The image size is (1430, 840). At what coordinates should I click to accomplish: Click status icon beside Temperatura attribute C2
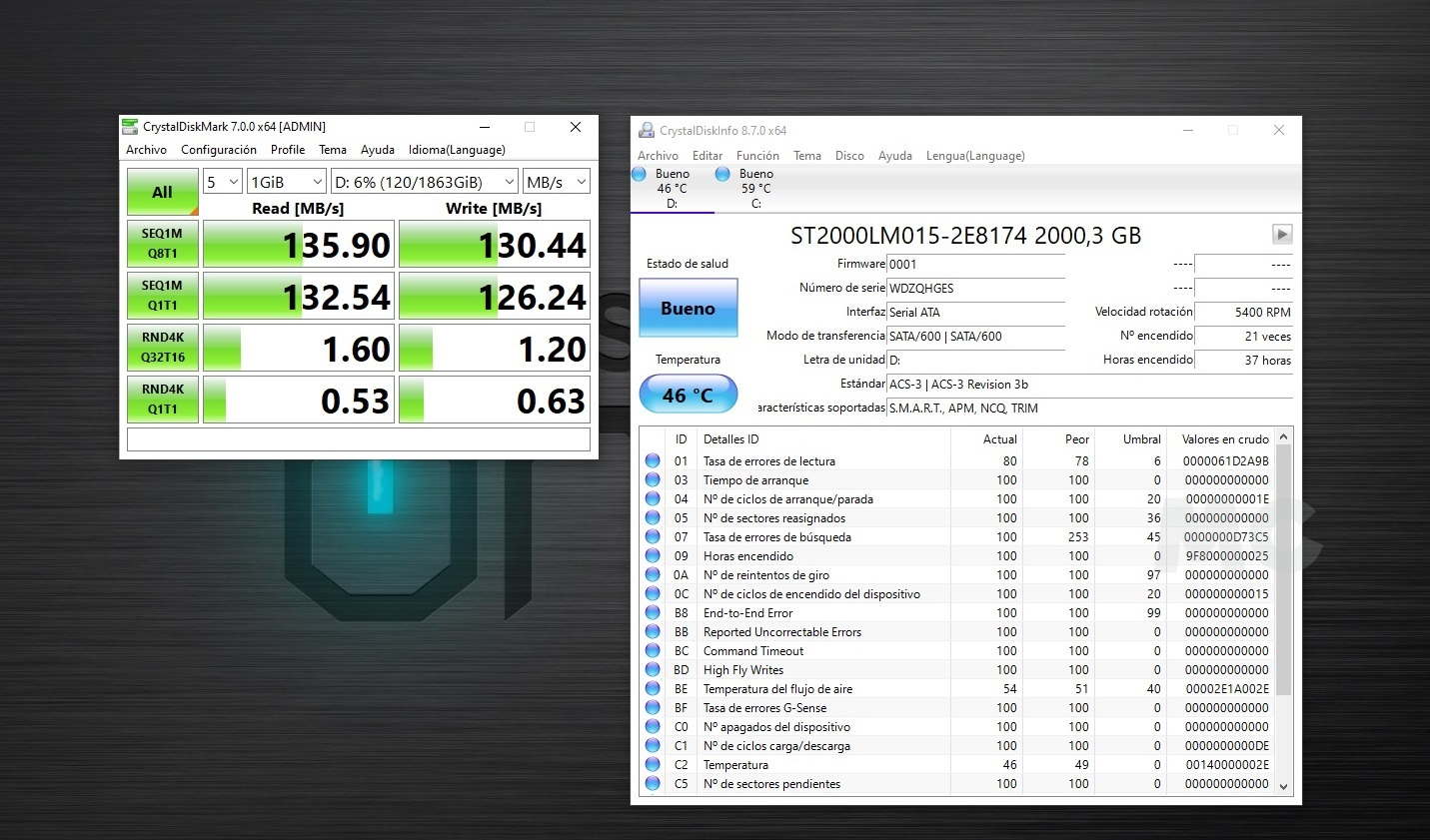[x=653, y=765]
